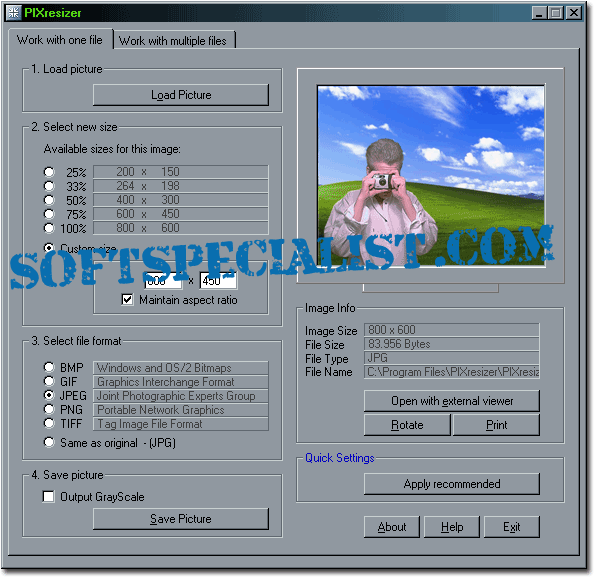The height and width of the screenshot is (578, 594).
Task: Apply recommended quick settings
Action: (x=452, y=484)
